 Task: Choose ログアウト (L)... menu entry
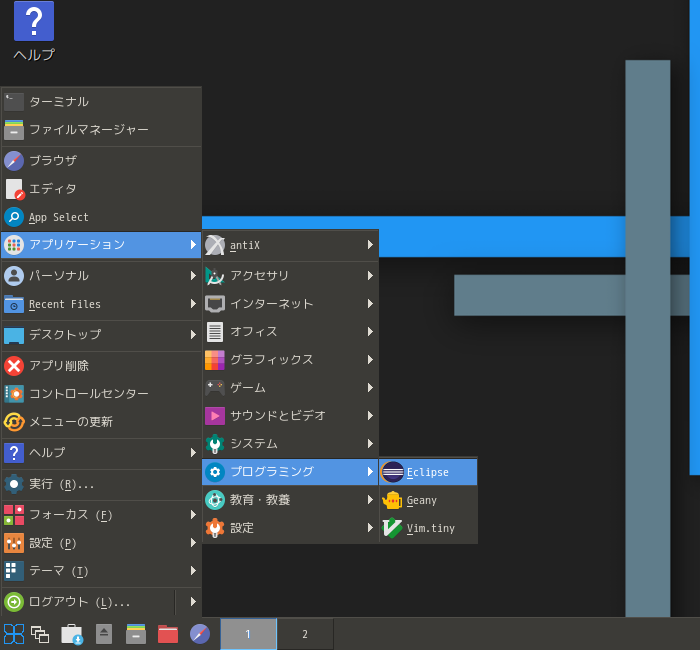coord(88,602)
